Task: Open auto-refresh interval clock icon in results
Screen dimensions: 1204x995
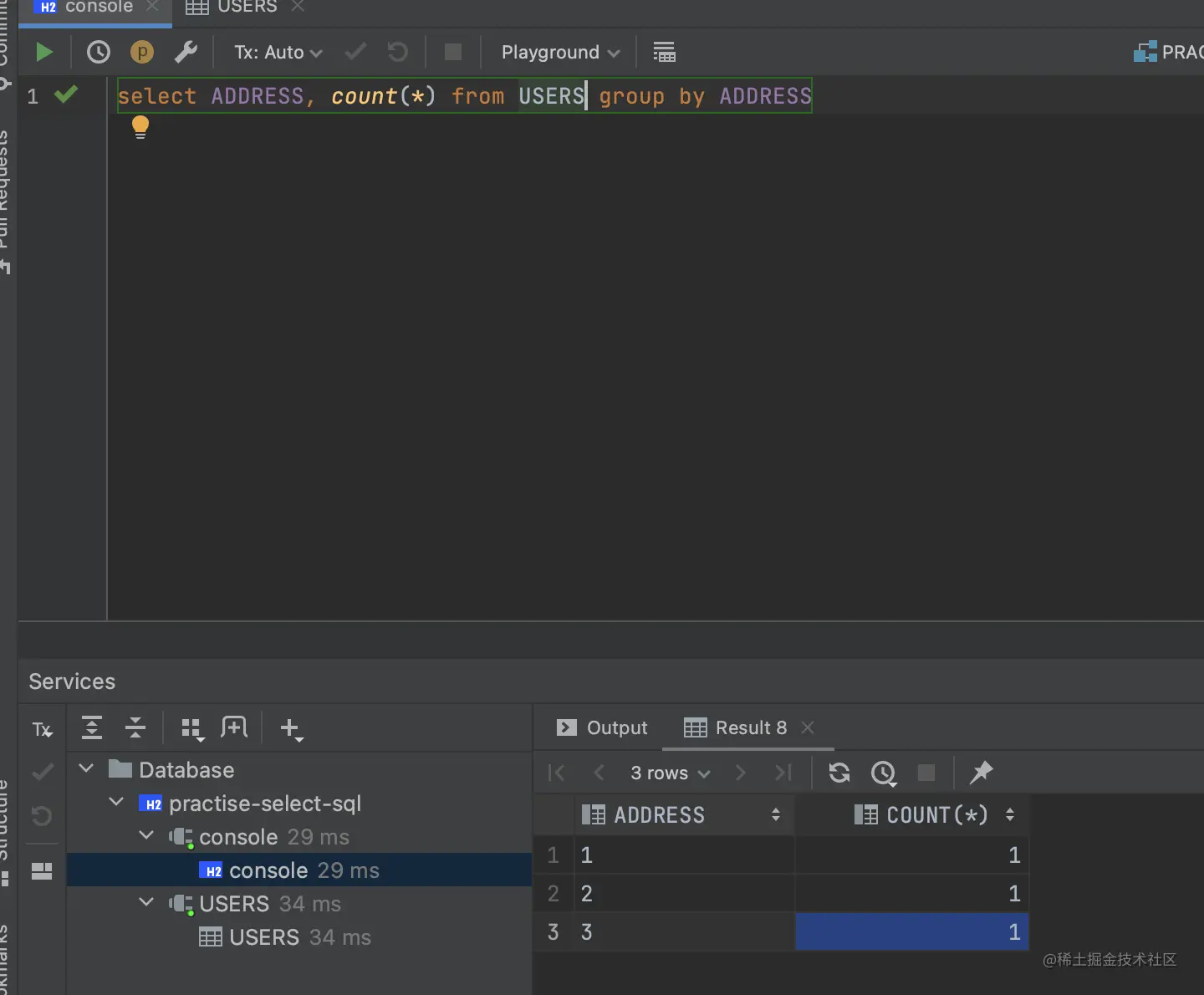Action: 884,773
